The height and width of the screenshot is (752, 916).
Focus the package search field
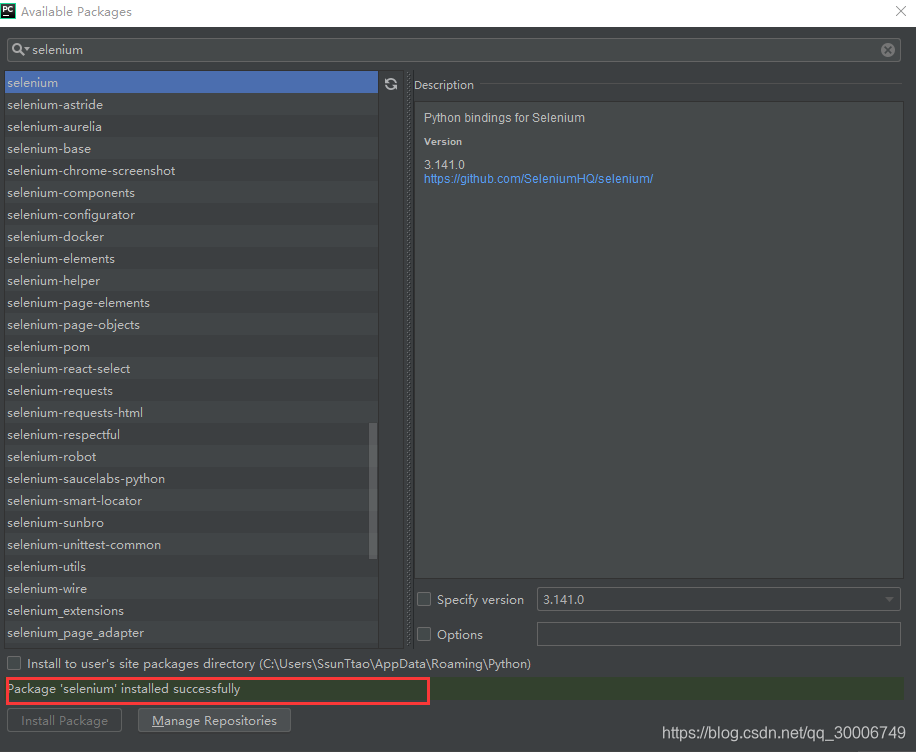coord(453,50)
